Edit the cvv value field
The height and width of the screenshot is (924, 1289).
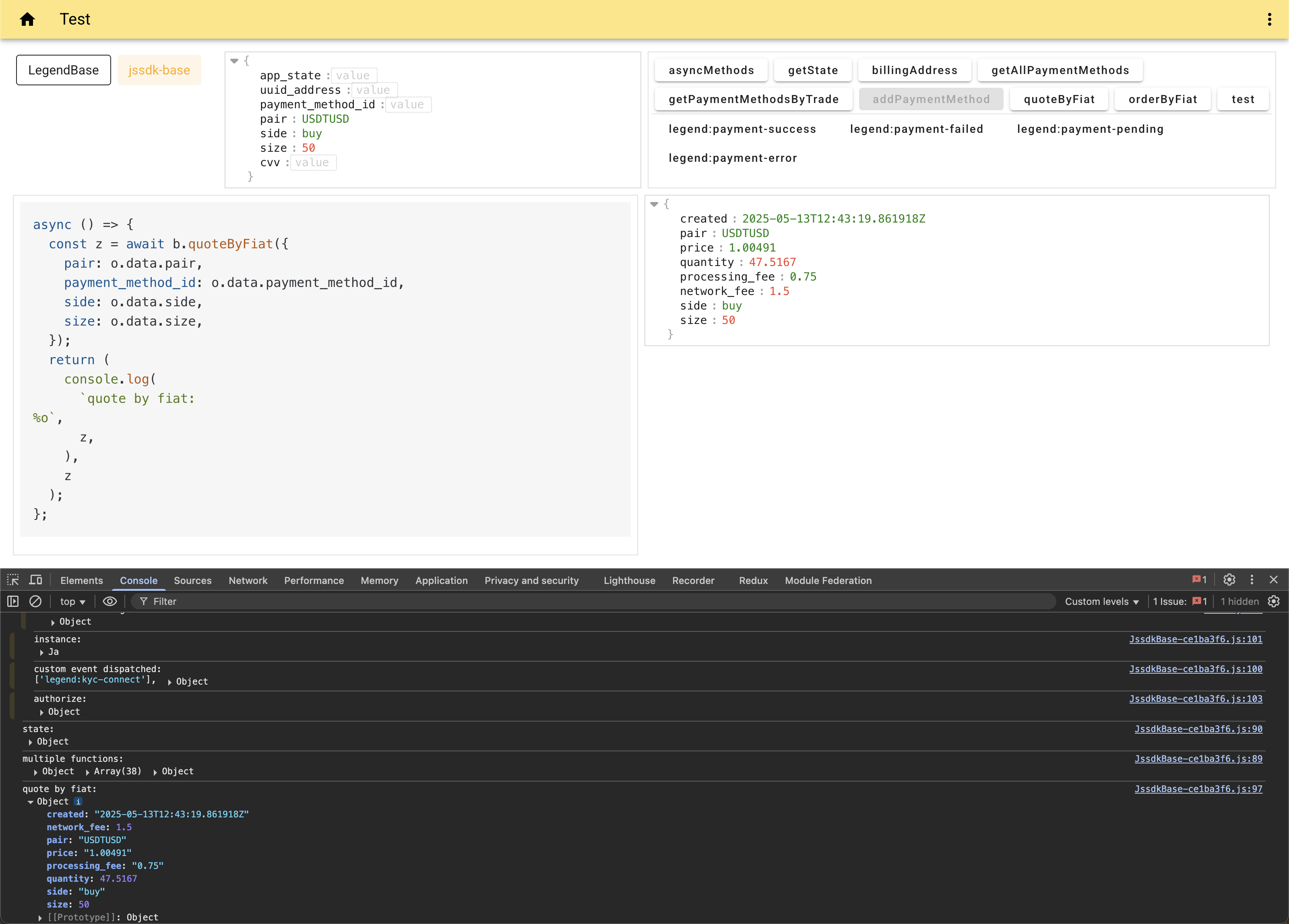coord(313,163)
